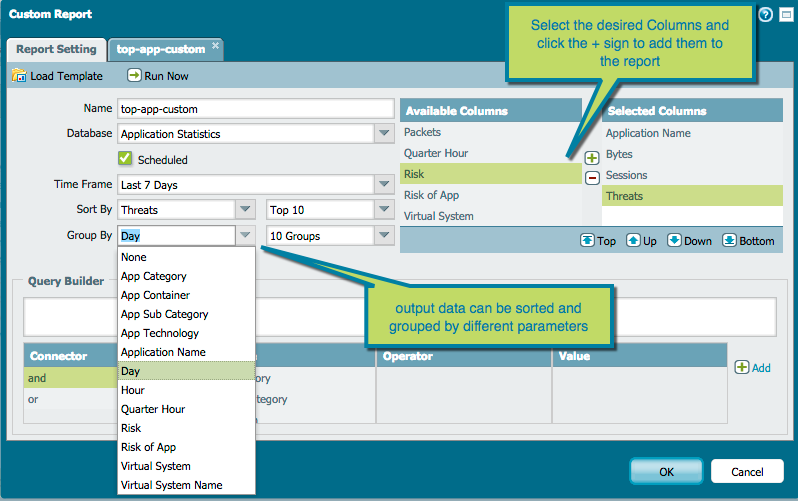Image resolution: width=798 pixels, height=501 pixels.
Task: Choose App Sub Category option
Action: click(x=186, y=314)
